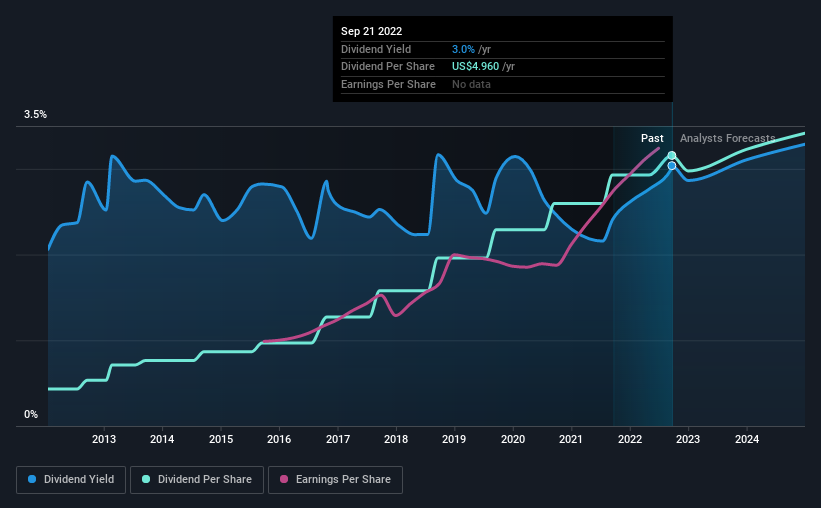The width and height of the screenshot is (821, 508).
Task: Click the 2020 x-axis label
Action: pos(513,439)
